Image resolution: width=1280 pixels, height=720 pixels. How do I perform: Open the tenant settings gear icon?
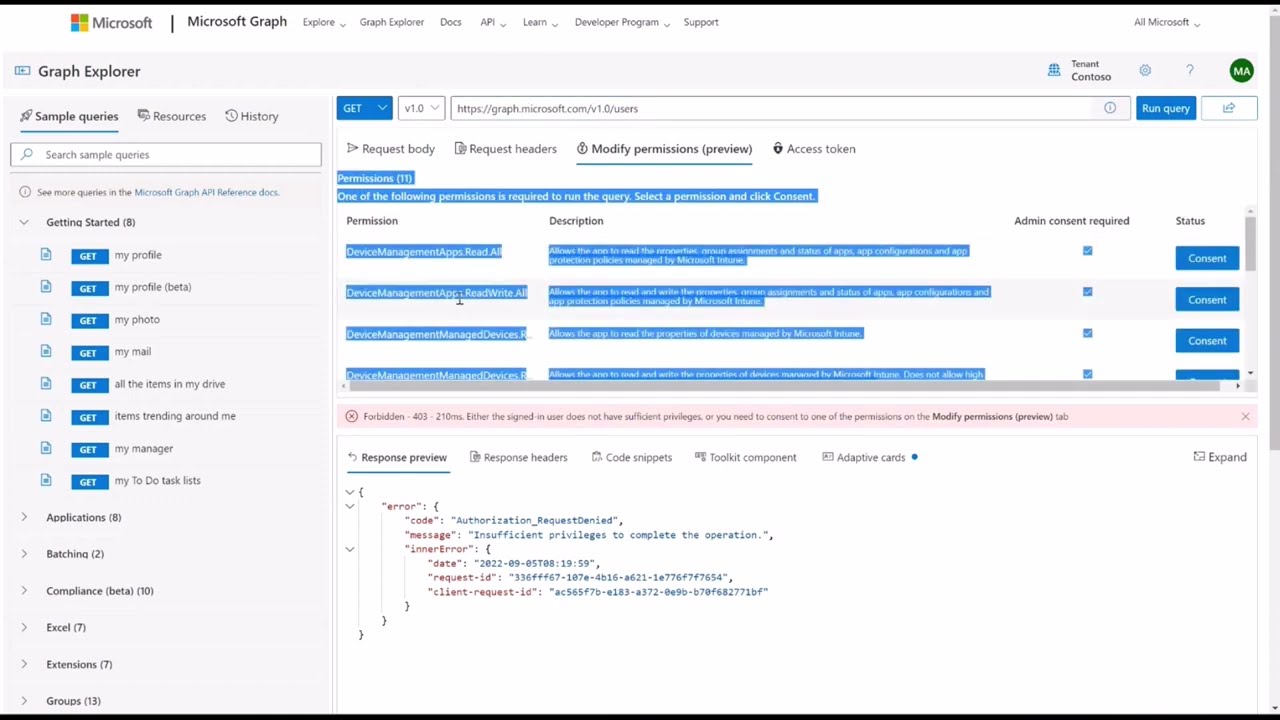(x=1145, y=71)
